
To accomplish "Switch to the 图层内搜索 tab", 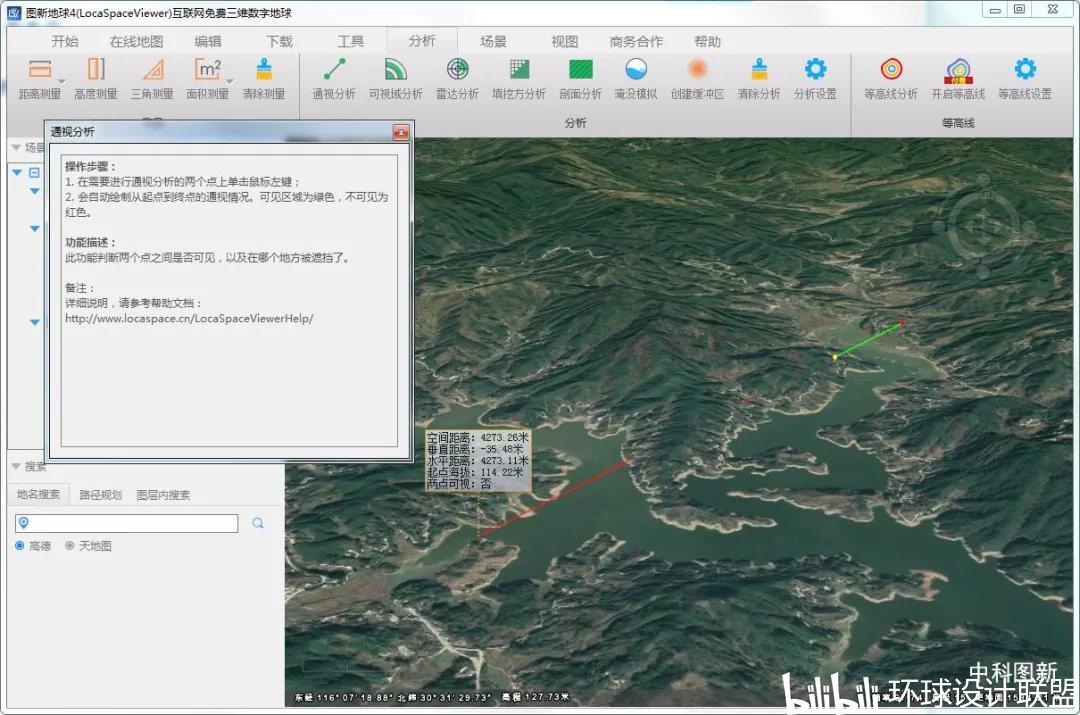I will pyautogui.click(x=163, y=495).
